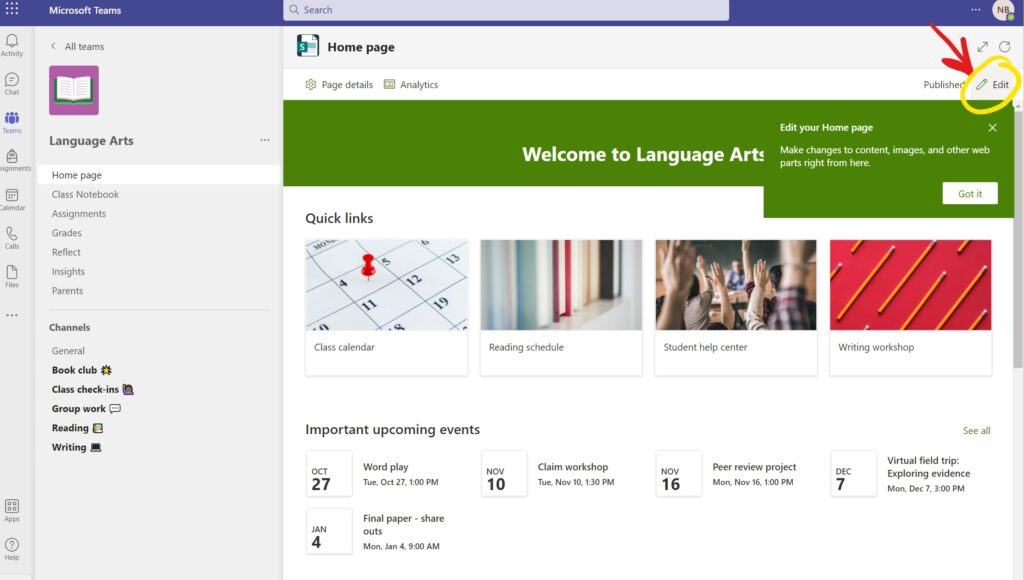Open Page details gear

[339, 84]
